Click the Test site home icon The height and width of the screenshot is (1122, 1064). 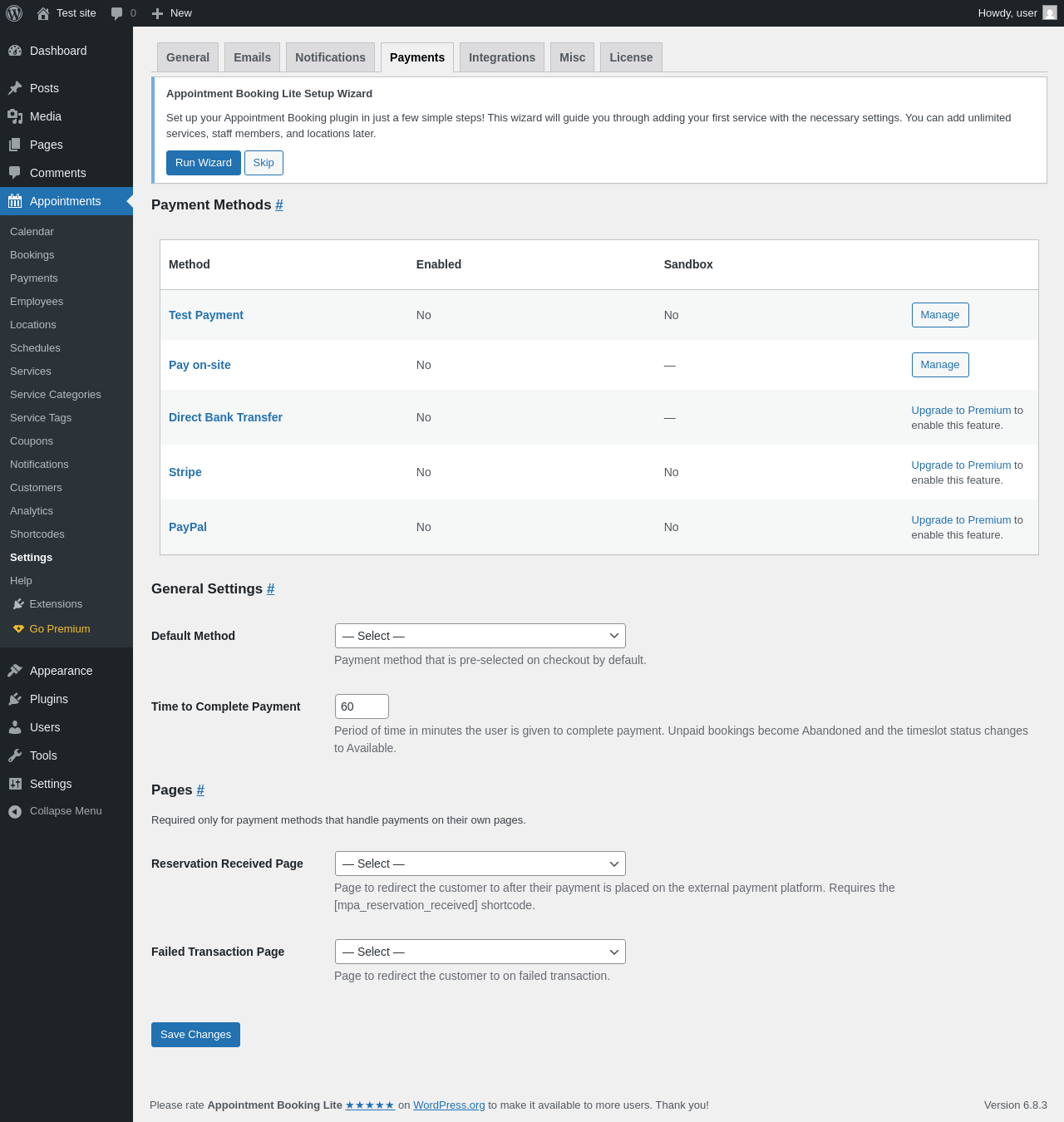pyautogui.click(x=43, y=13)
